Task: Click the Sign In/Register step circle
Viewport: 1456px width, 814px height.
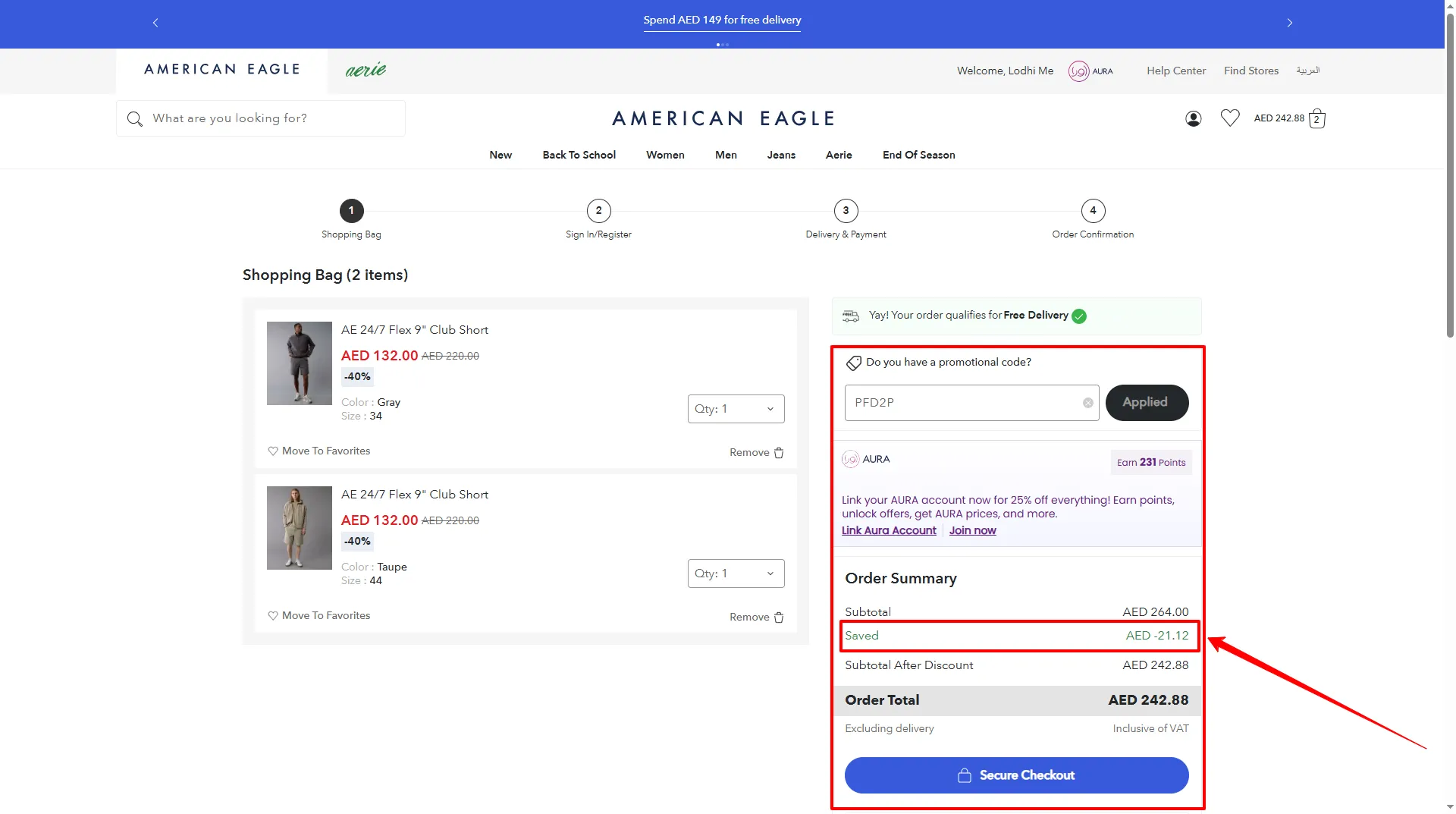Action: (x=598, y=211)
